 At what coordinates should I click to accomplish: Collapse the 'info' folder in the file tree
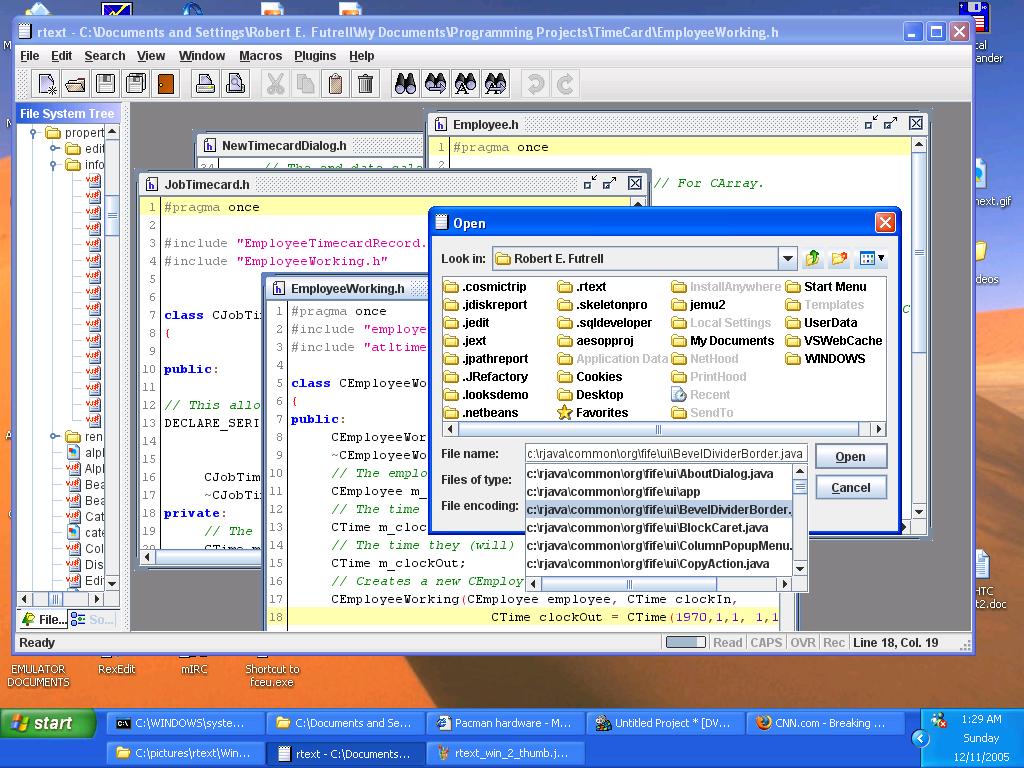54,165
